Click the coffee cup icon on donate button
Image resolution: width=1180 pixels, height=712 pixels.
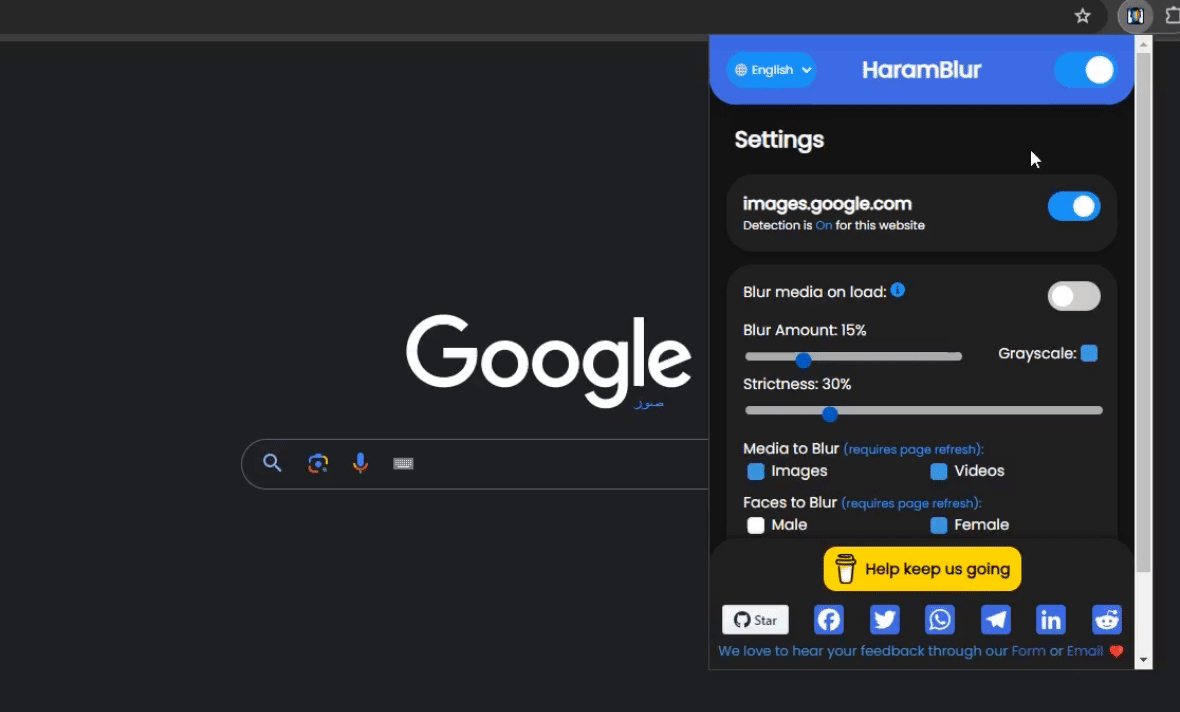(x=845, y=569)
